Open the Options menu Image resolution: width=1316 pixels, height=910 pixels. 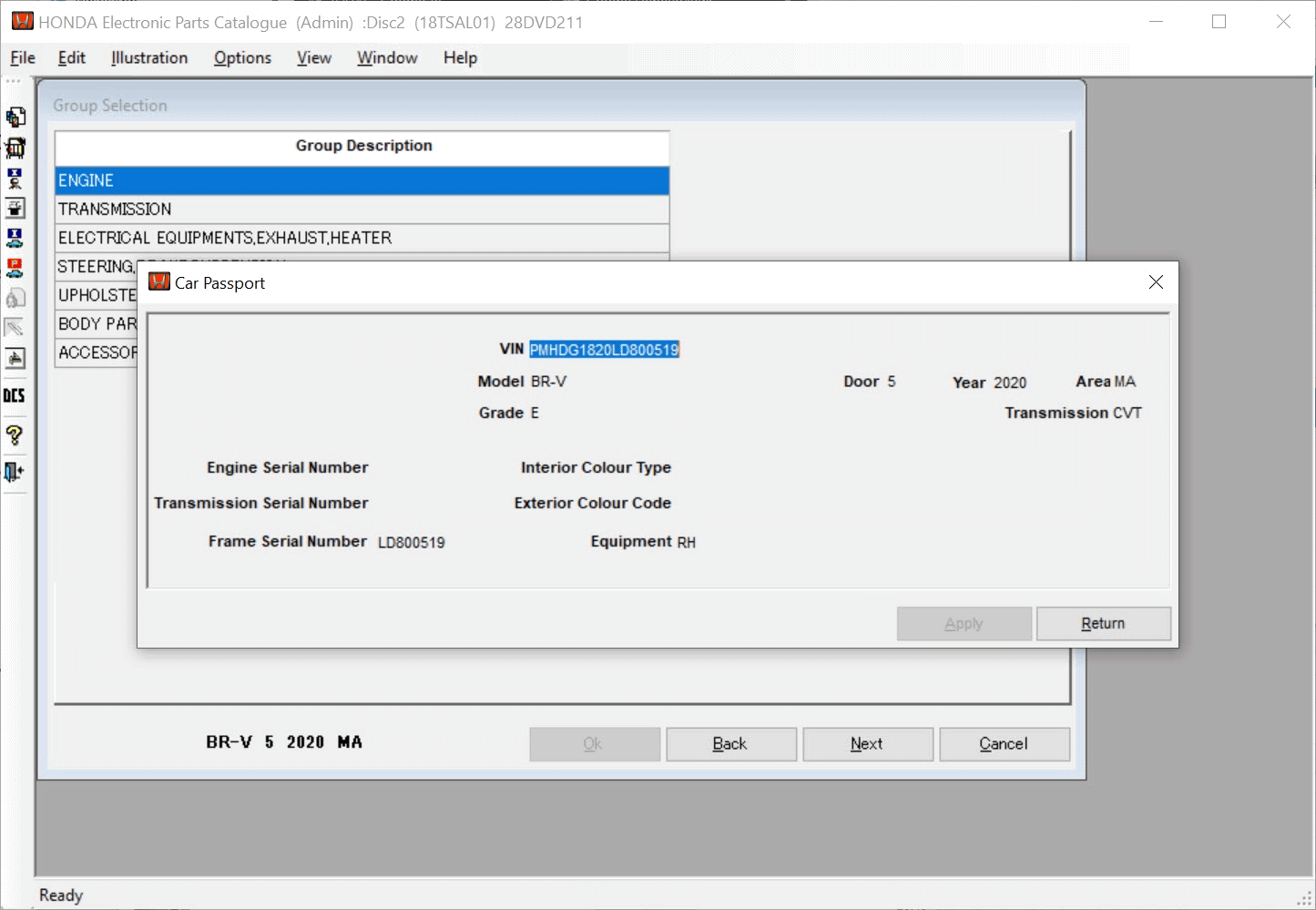(242, 57)
